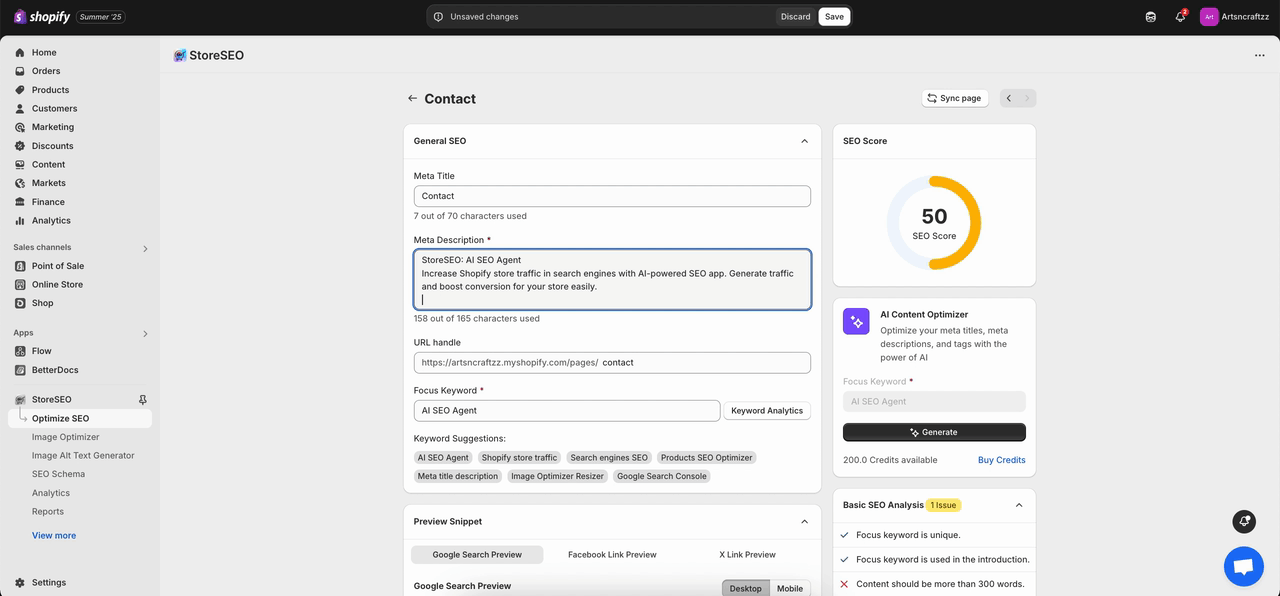Click the floating notification bell button

(x=1244, y=521)
